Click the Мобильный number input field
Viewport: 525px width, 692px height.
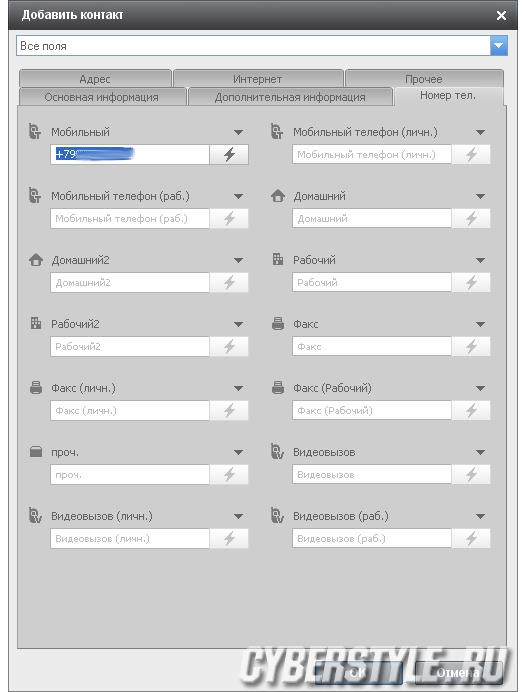[x=130, y=154]
